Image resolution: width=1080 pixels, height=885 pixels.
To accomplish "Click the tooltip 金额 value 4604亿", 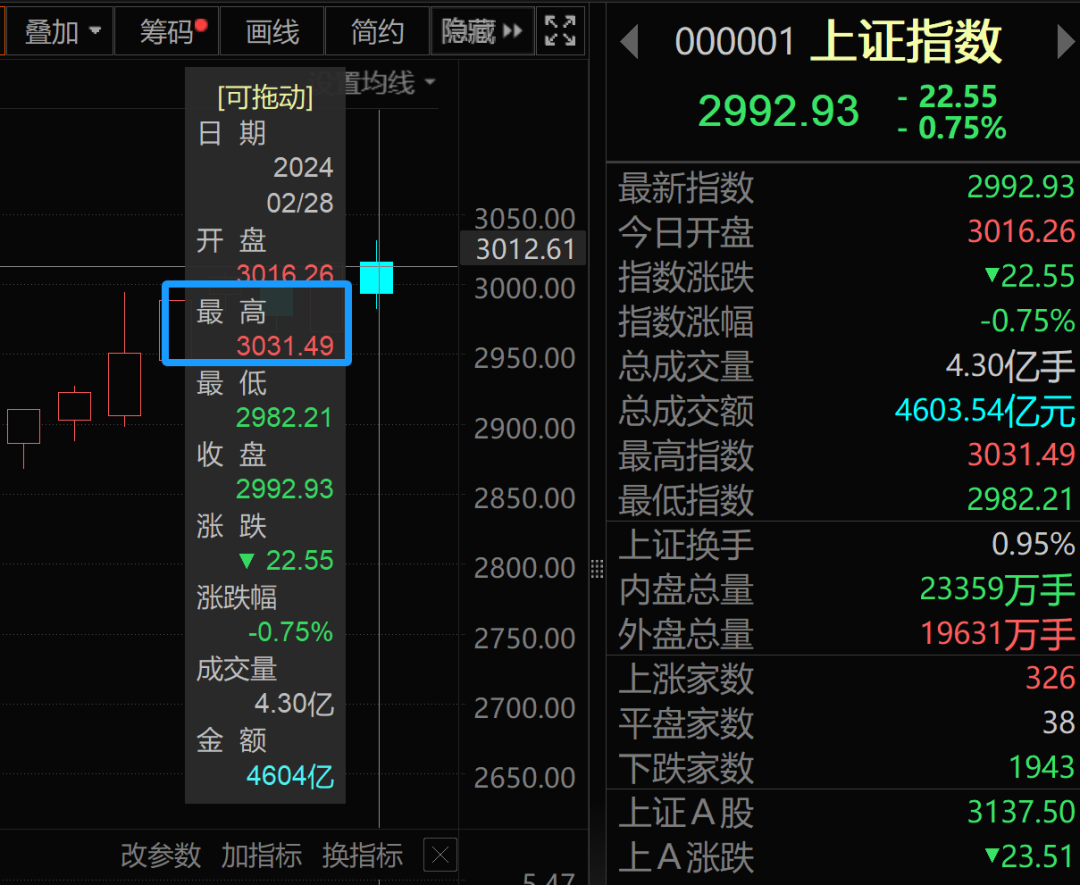I will coord(290,776).
